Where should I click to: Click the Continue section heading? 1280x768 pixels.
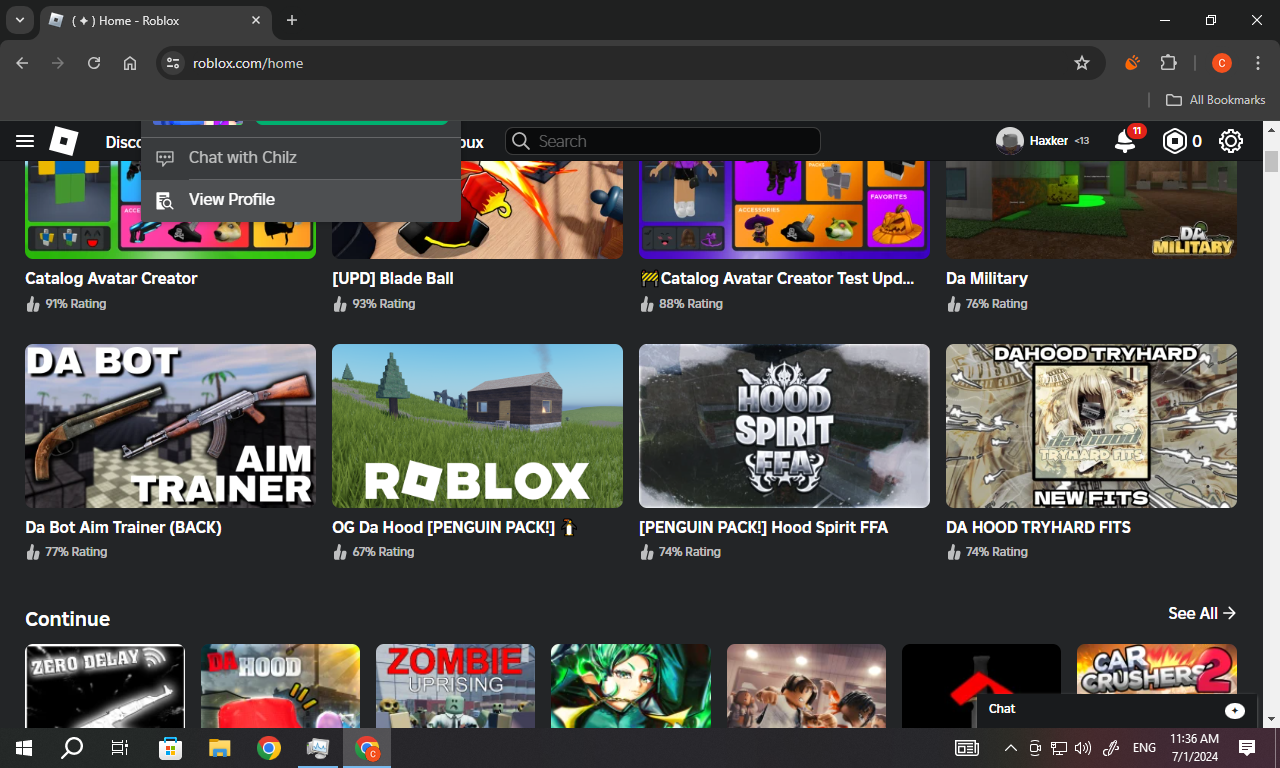(x=67, y=619)
